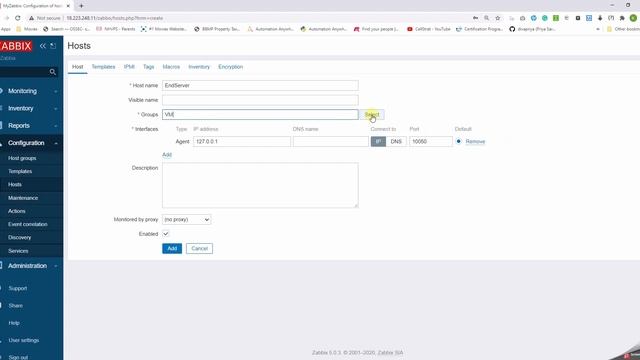This screenshot has width=640, height=360.
Task: Click the password key icon in address bar
Action: tap(476, 18)
